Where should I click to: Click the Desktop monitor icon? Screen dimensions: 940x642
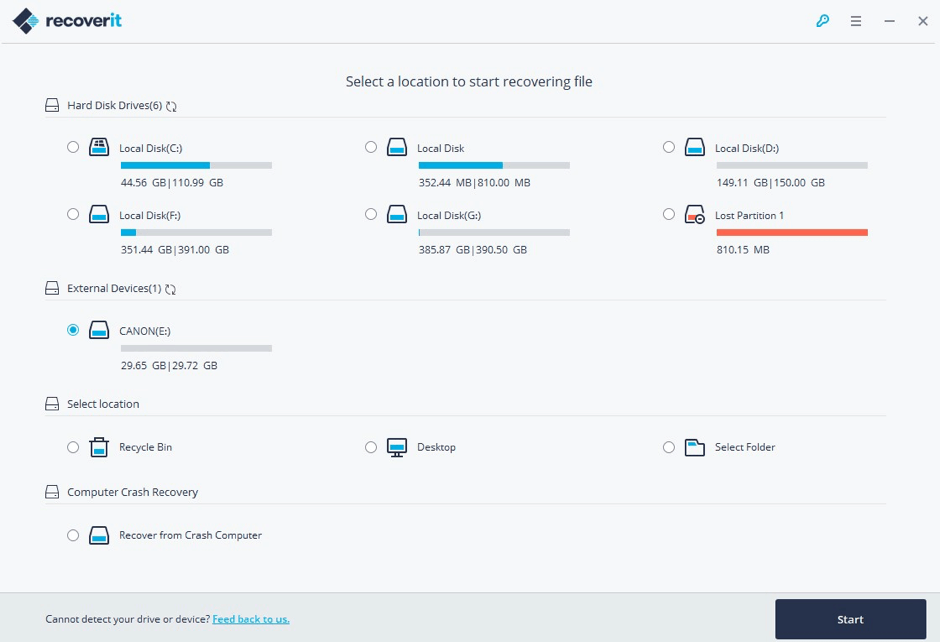[x=397, y=447]
